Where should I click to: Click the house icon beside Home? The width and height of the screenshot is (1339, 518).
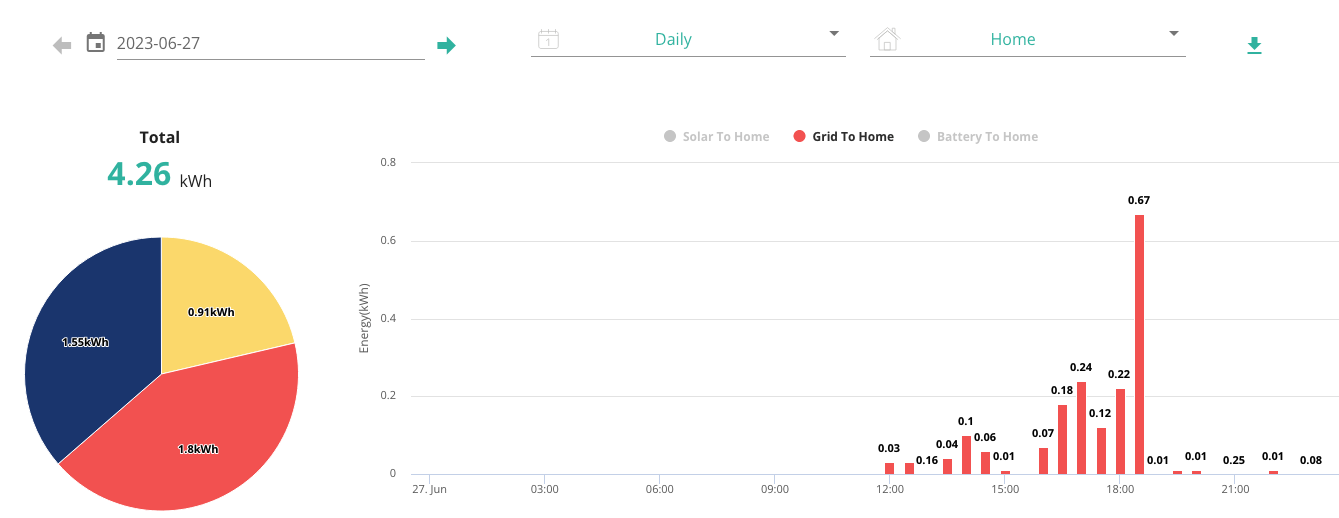pos(887,40)
